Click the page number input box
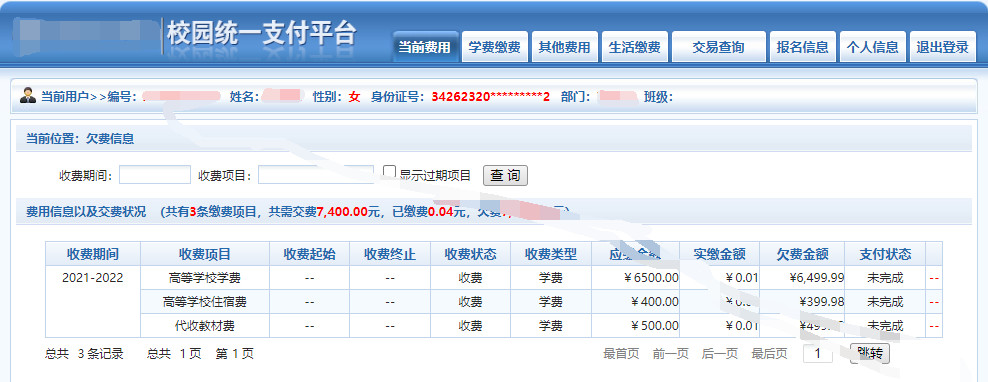The image size is (988, 382). (818, 354)
